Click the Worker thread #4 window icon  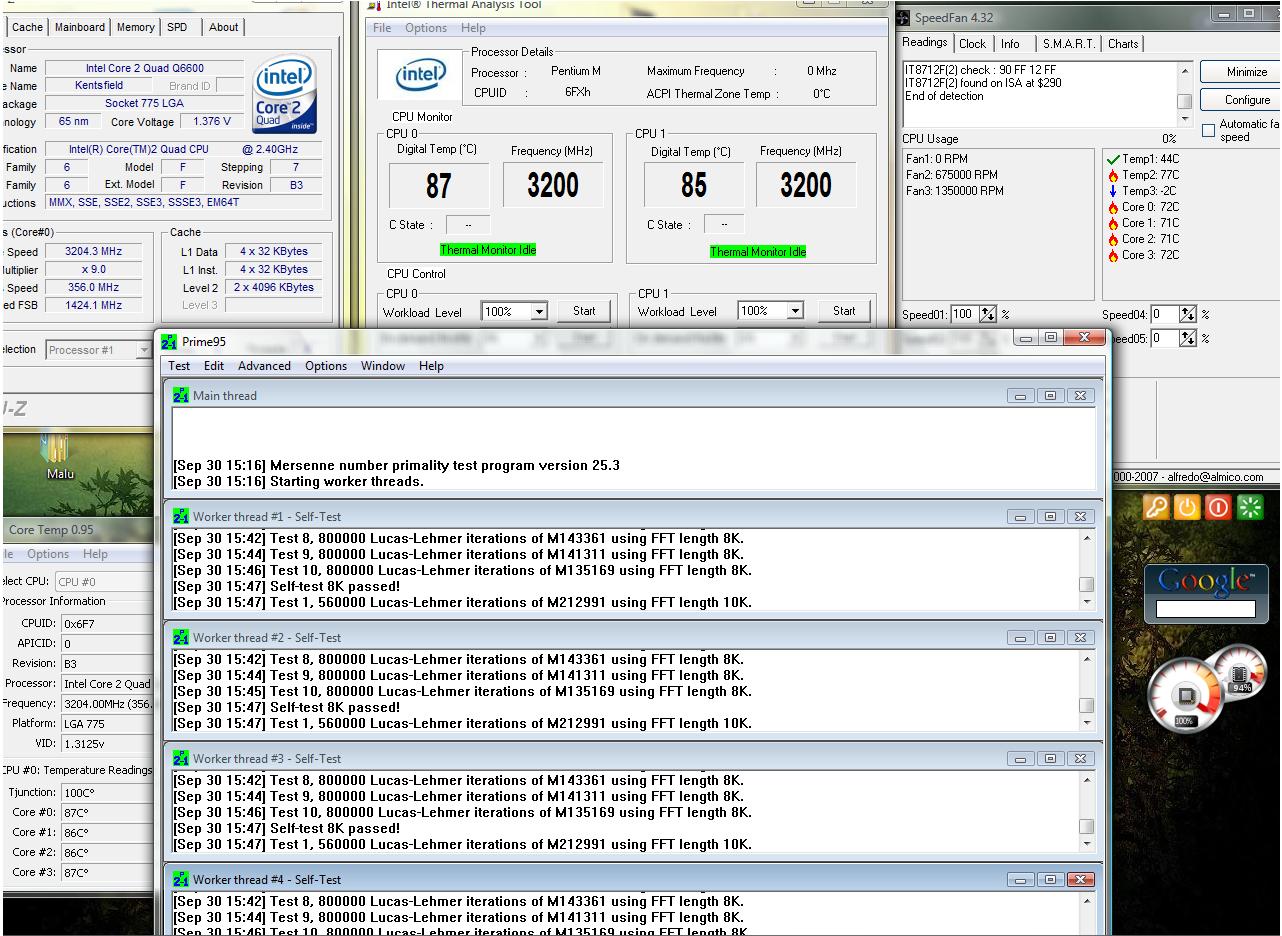pyautogui.click(x=181, y=880)
